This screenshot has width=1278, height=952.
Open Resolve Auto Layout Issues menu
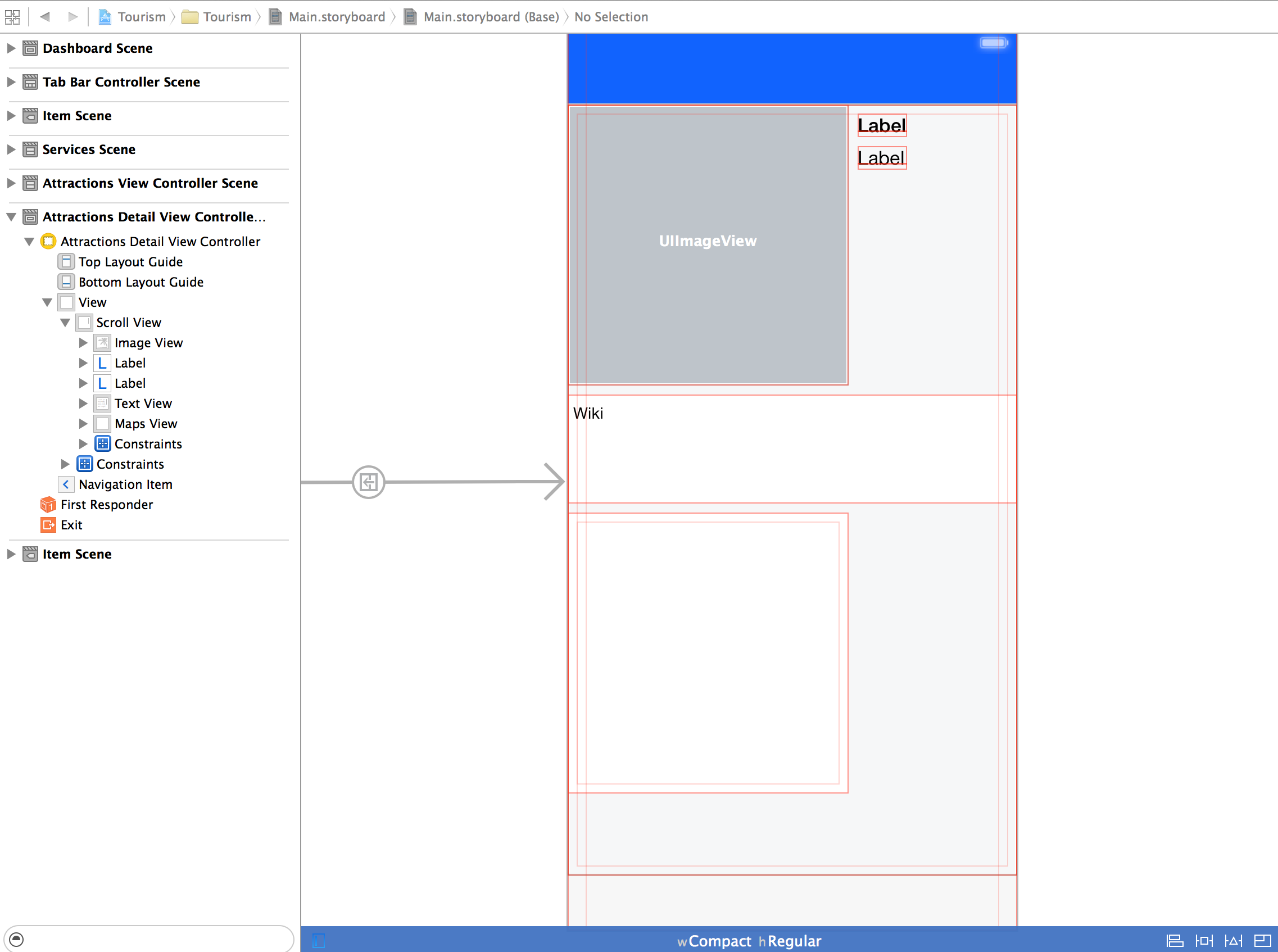pyautogui.click(x=1233, y=940)
